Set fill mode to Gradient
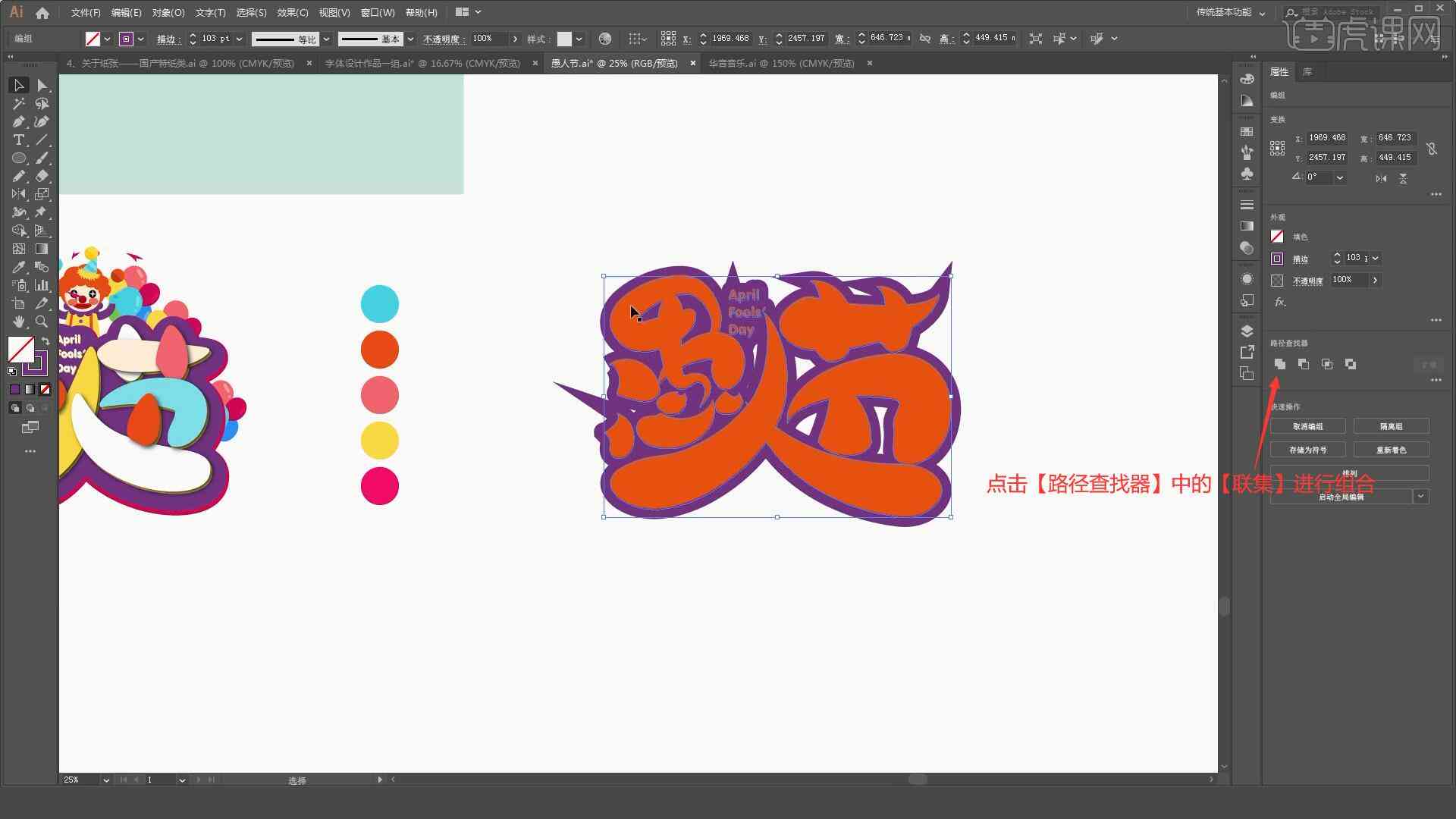The width and height of the screenshot is (1456, 819). point(30,390)
